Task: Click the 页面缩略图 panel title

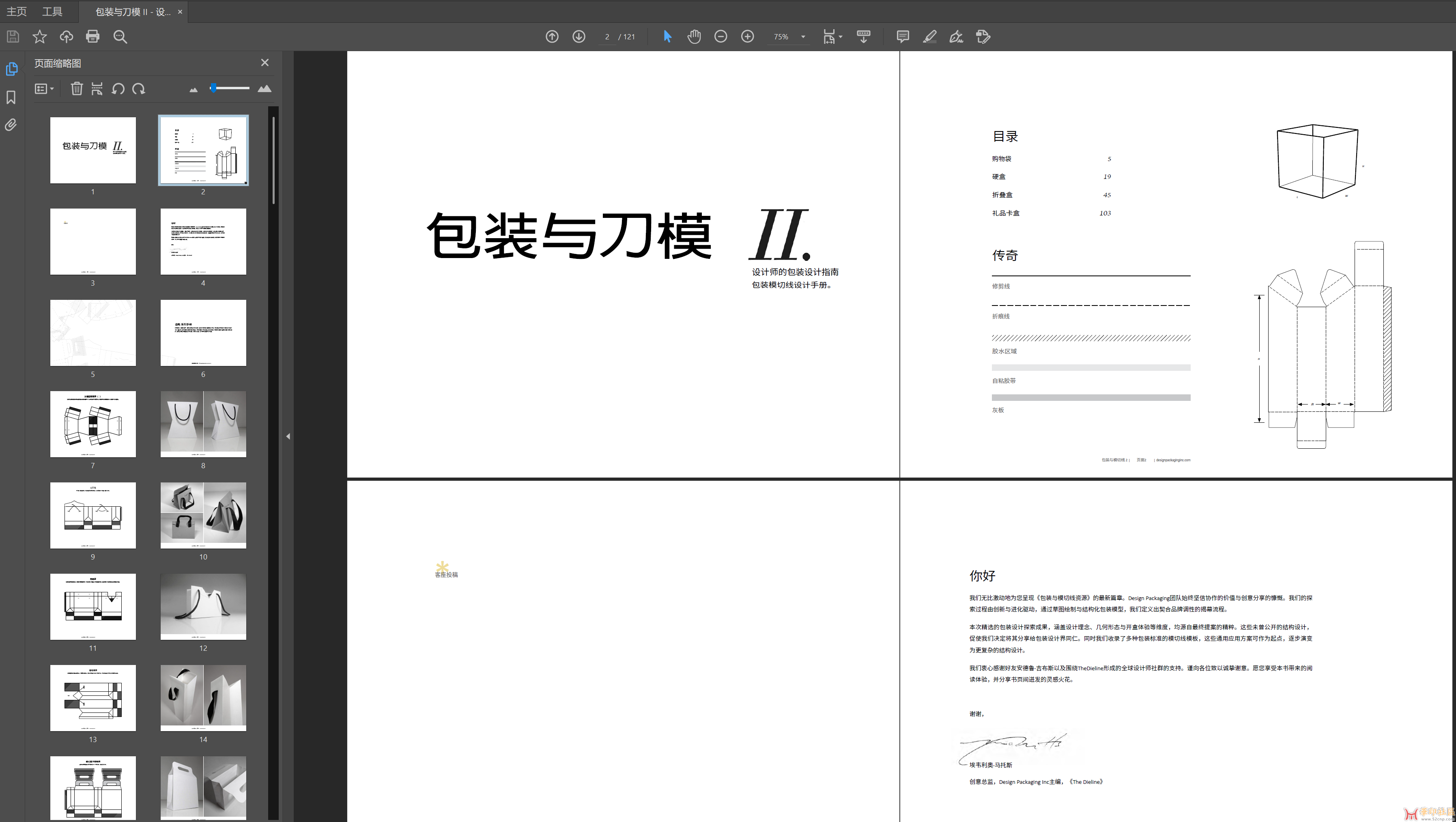Action: [x=58, y=63]
